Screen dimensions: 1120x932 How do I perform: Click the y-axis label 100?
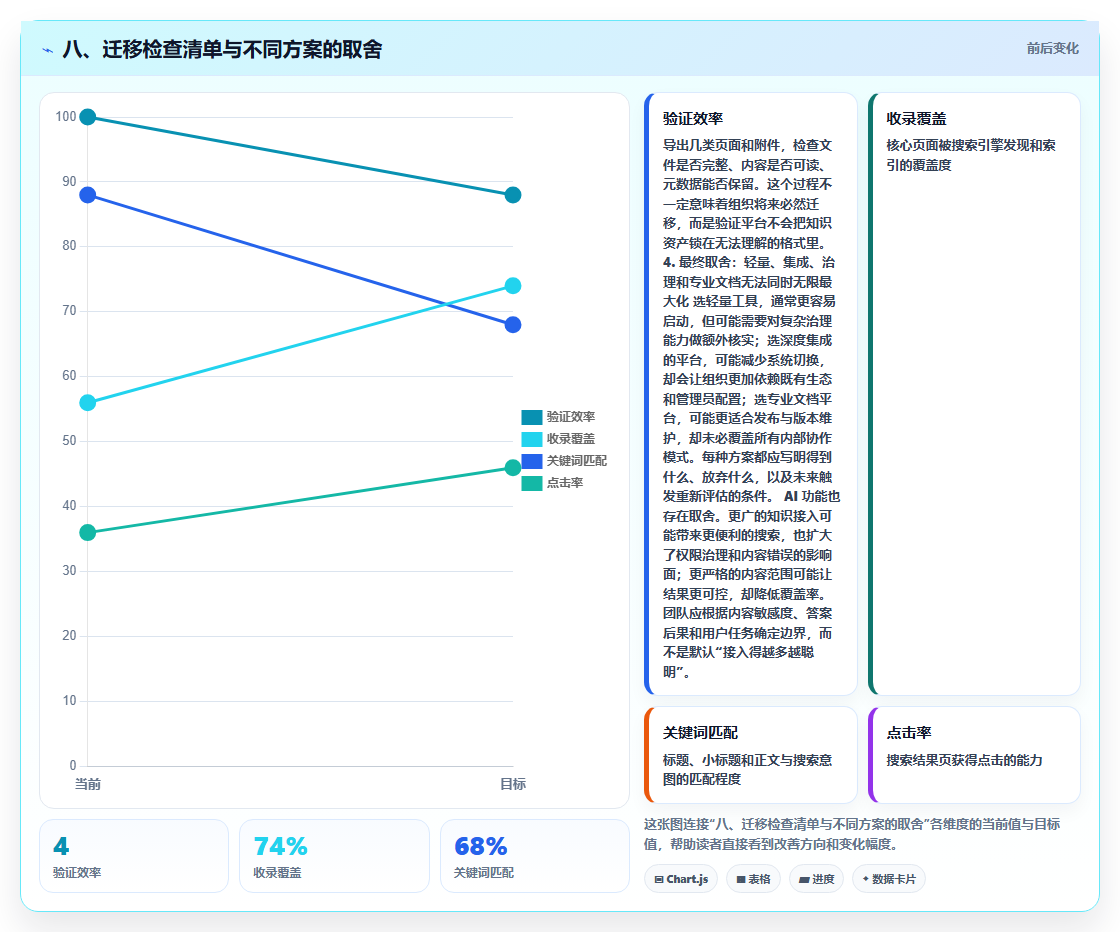(66, 116)
